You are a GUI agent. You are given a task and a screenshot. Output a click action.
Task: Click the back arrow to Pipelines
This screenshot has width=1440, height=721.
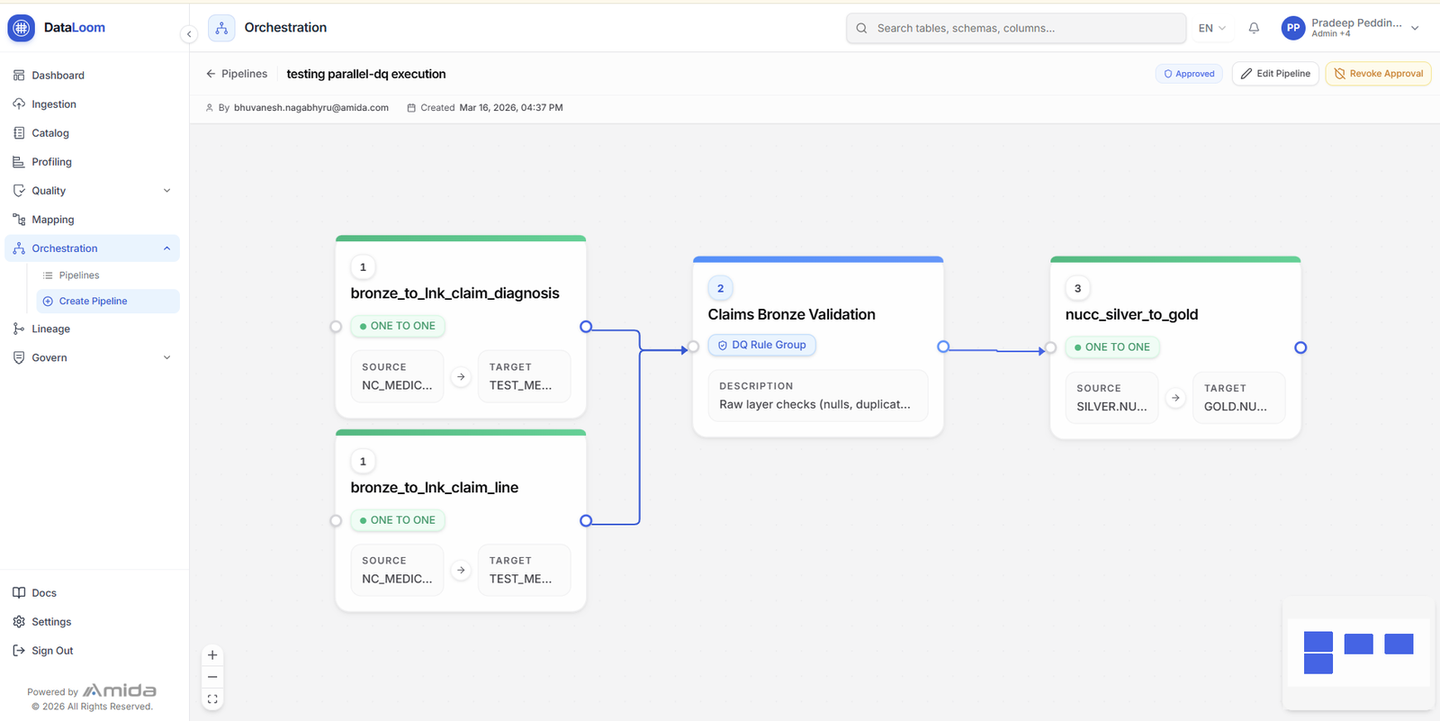tap(211, 74)
